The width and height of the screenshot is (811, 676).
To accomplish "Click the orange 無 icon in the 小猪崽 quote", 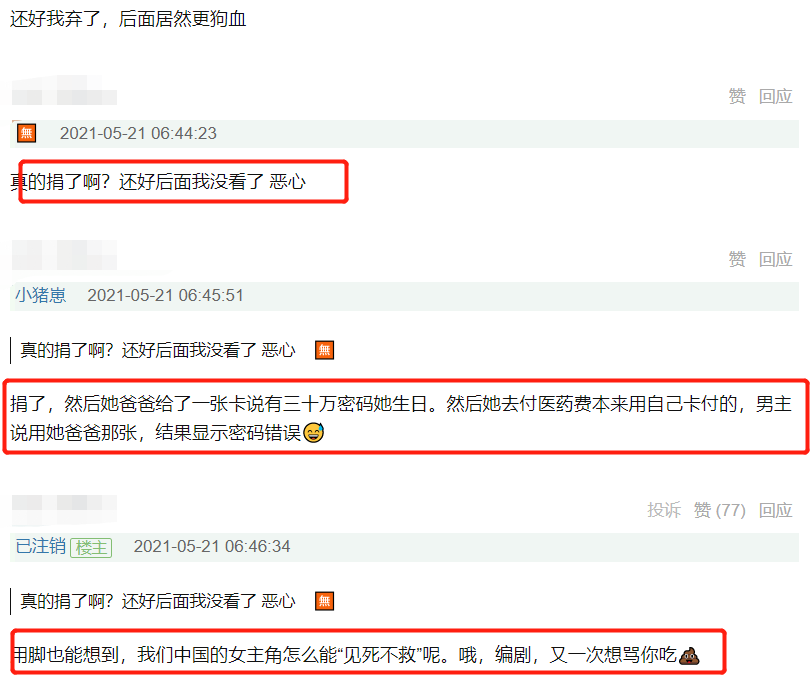I will (324, 350).
